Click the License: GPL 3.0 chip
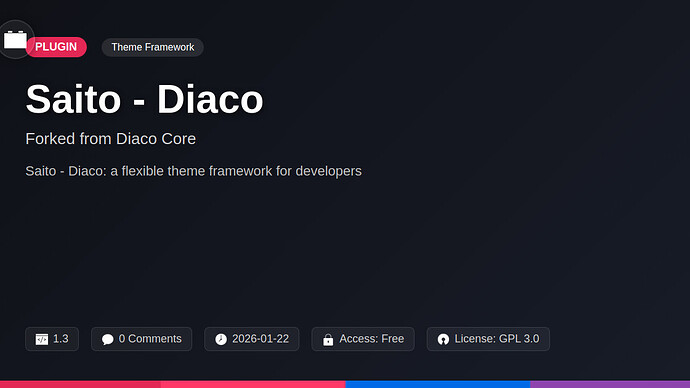Viewport: 690px width, 388px height. [488, 339]
